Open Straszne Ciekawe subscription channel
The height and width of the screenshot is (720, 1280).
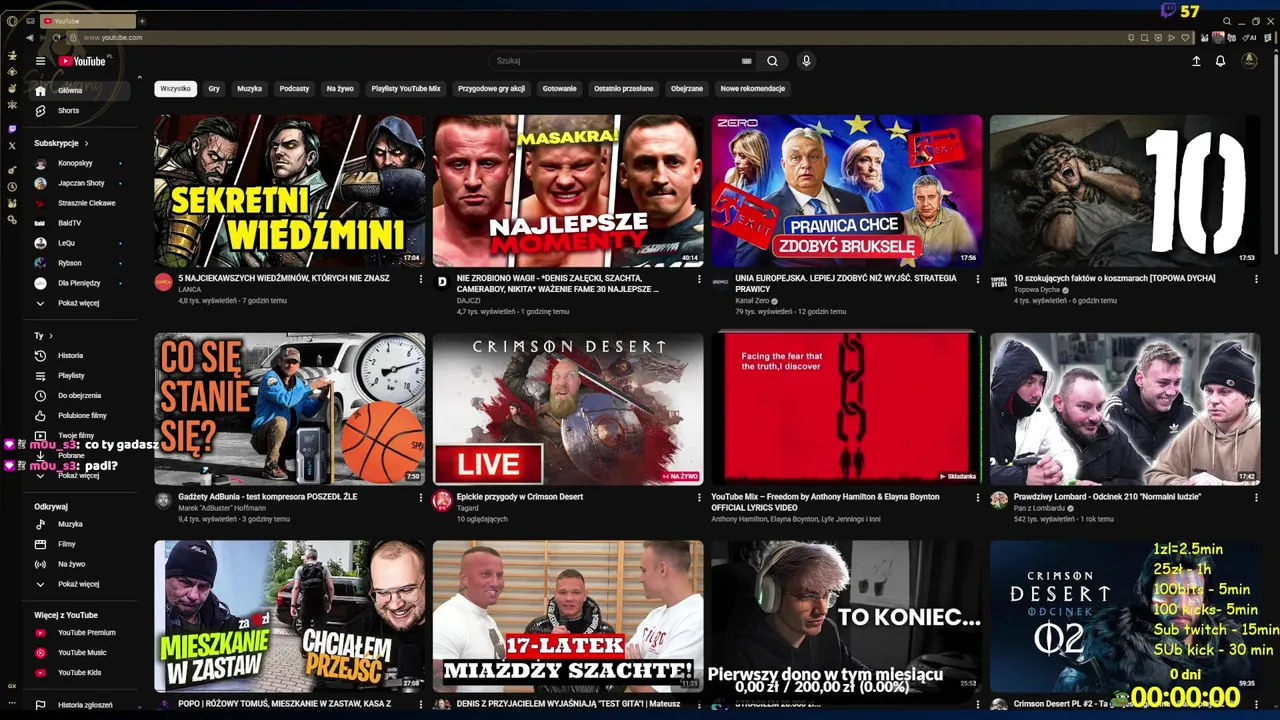[x=80, y=203]
